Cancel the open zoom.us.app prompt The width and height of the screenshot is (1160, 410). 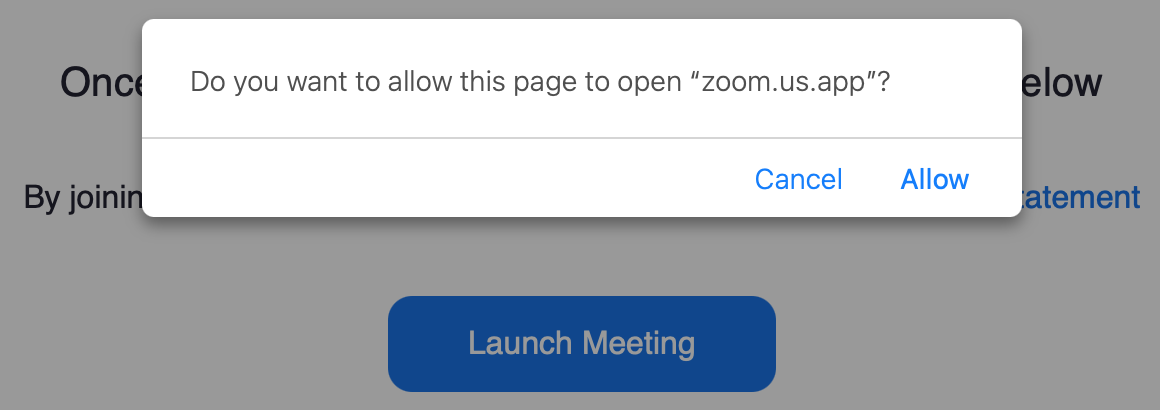(798, 179)
